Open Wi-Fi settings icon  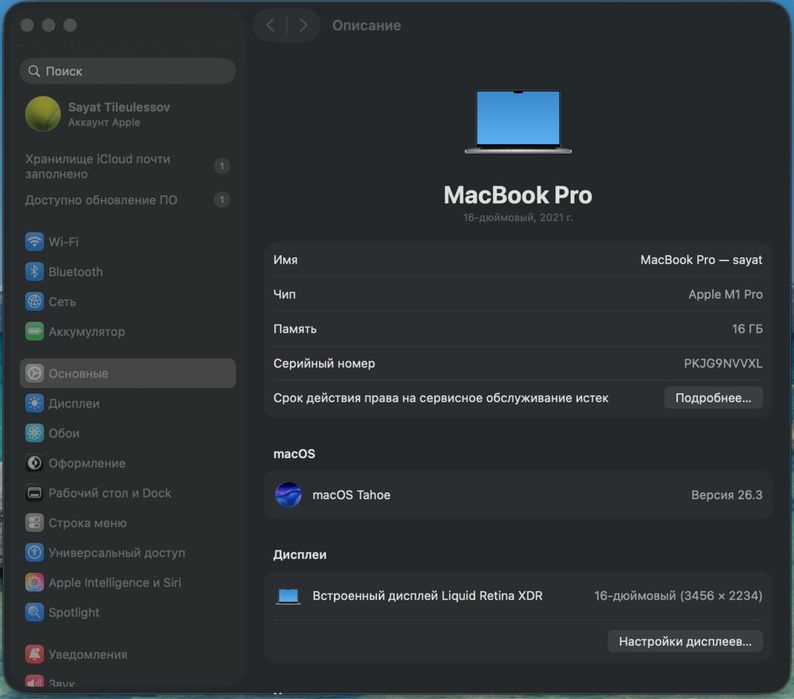tap(34, 242)
